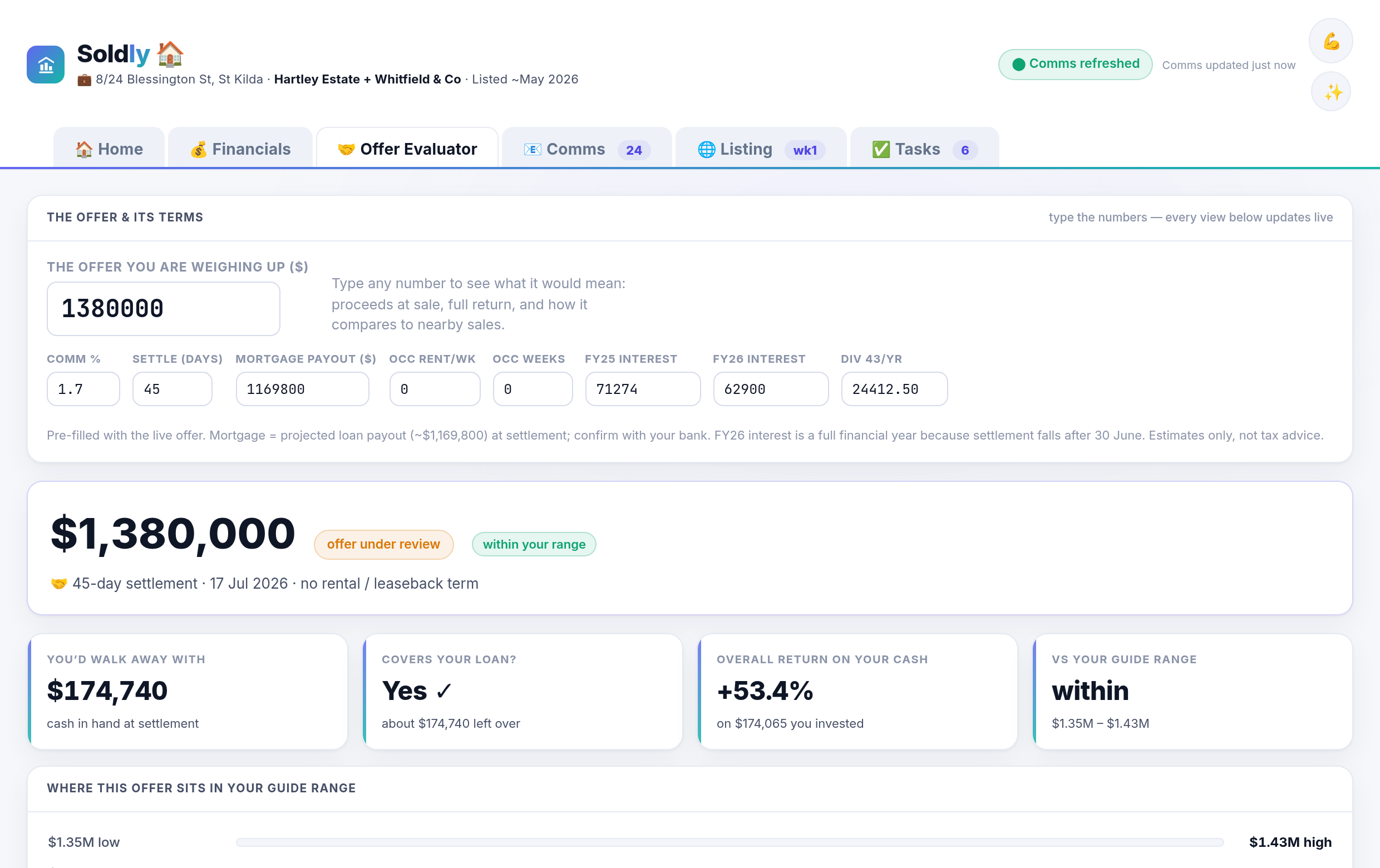Click the guide range progress bar
1380x868 pixels.
click(x=730, y=842)
